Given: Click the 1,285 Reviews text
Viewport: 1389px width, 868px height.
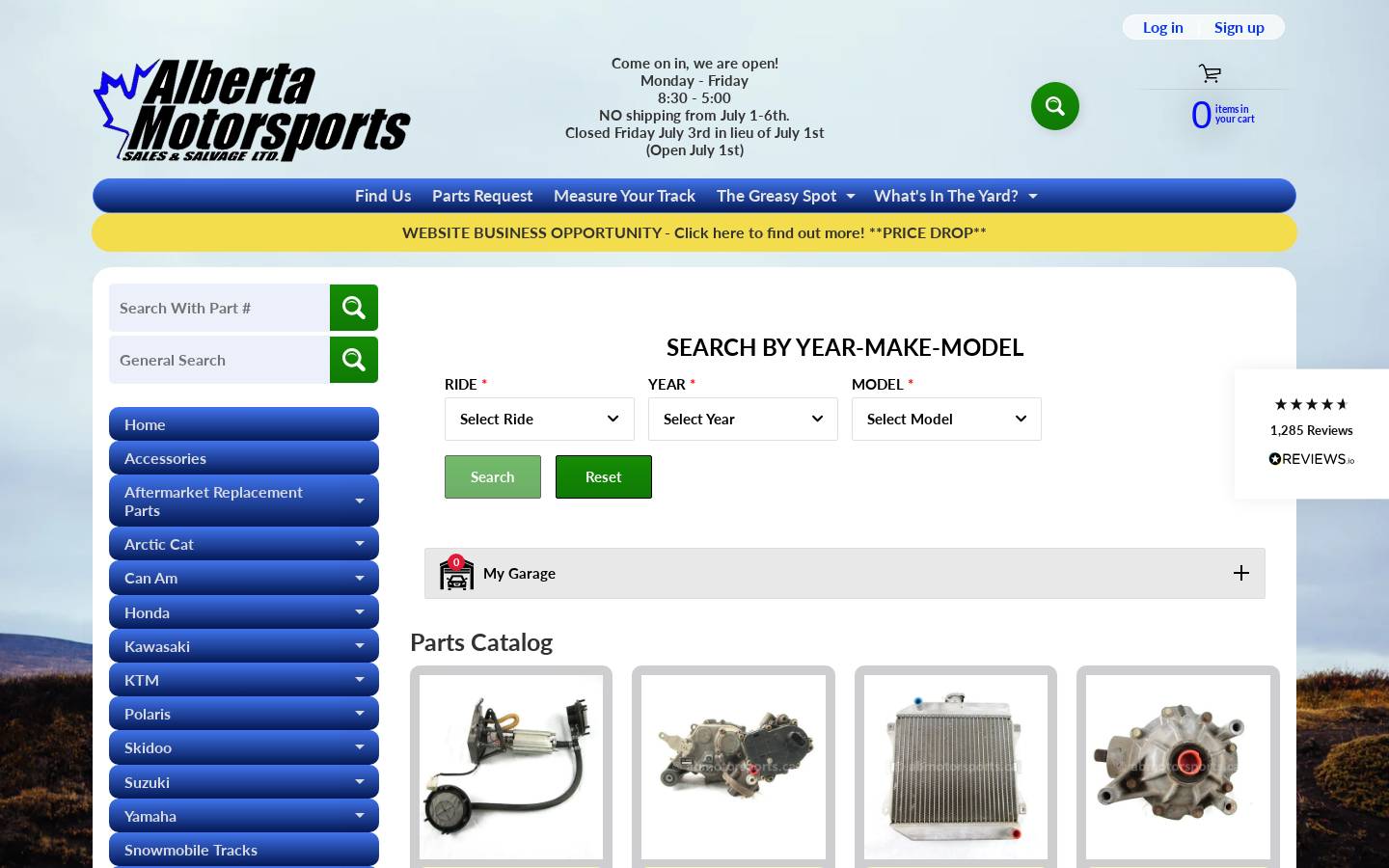Looking at the screenshot, I should click(1311, 430).
